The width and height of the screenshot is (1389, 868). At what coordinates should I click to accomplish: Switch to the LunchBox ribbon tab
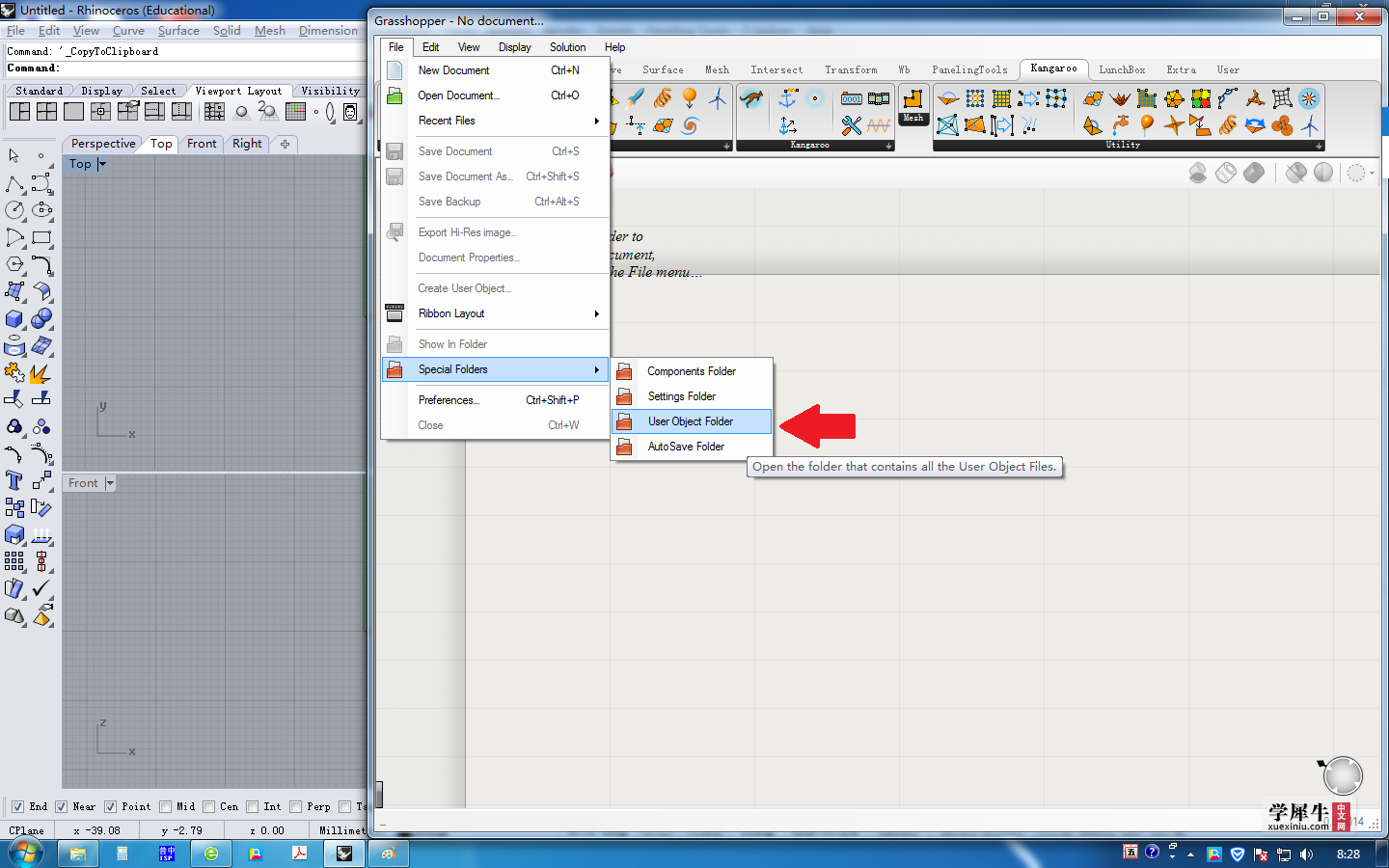click(1122, 70)
